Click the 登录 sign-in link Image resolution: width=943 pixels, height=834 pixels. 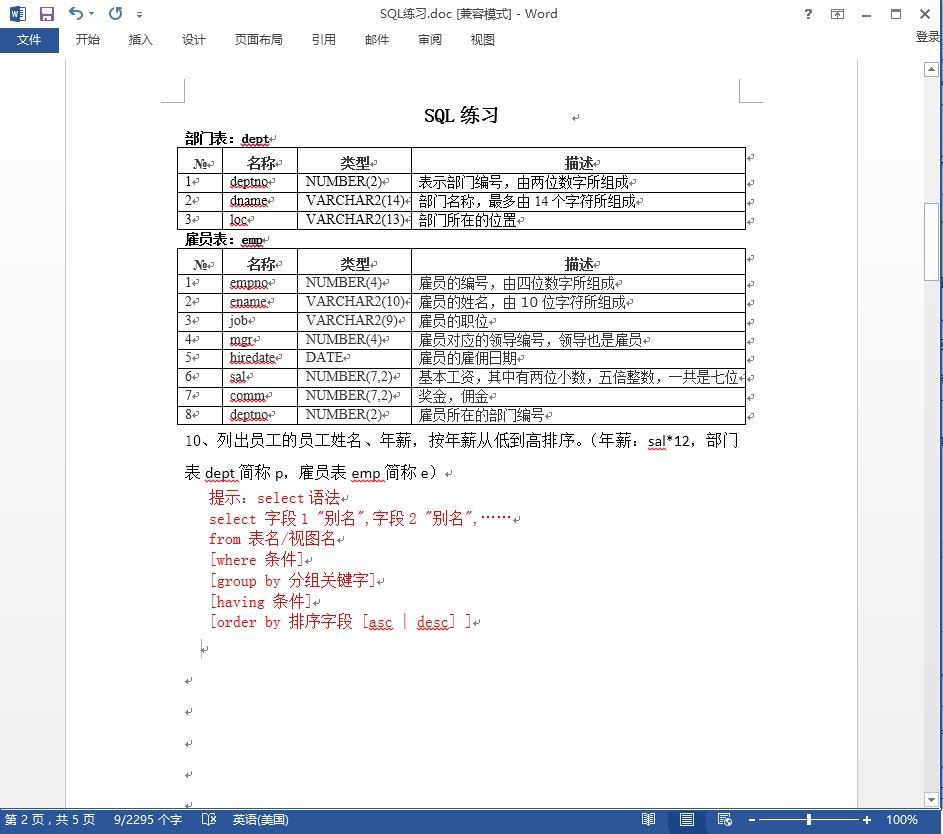[x=928, y=37]
